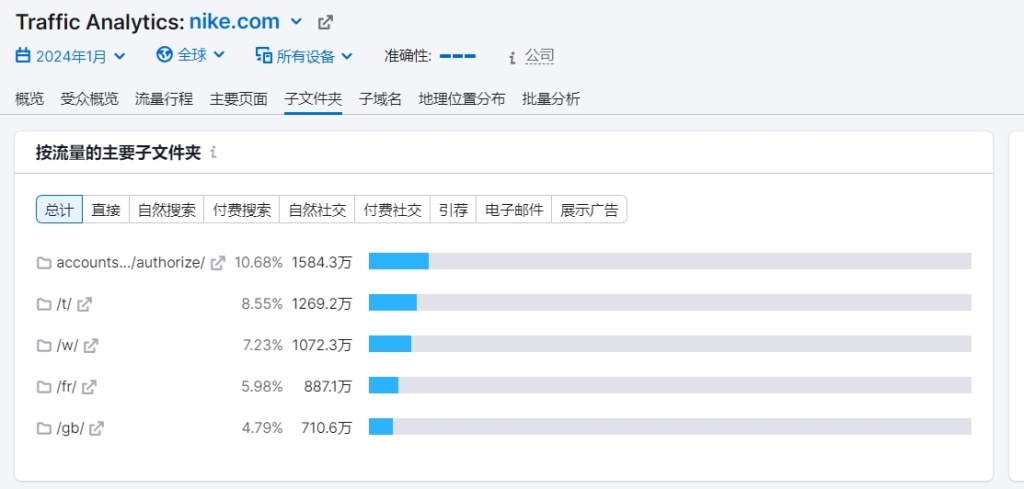This screenshot has width=1024, height=489.
Task: Click the 7.23% percentage value
Action: (263, 345)
